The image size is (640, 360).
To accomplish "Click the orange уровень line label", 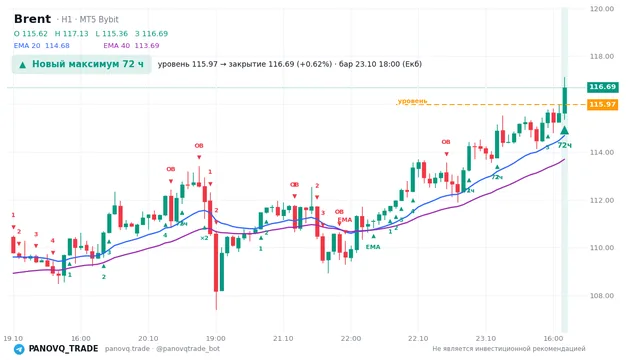I will [x=412, y=100].
